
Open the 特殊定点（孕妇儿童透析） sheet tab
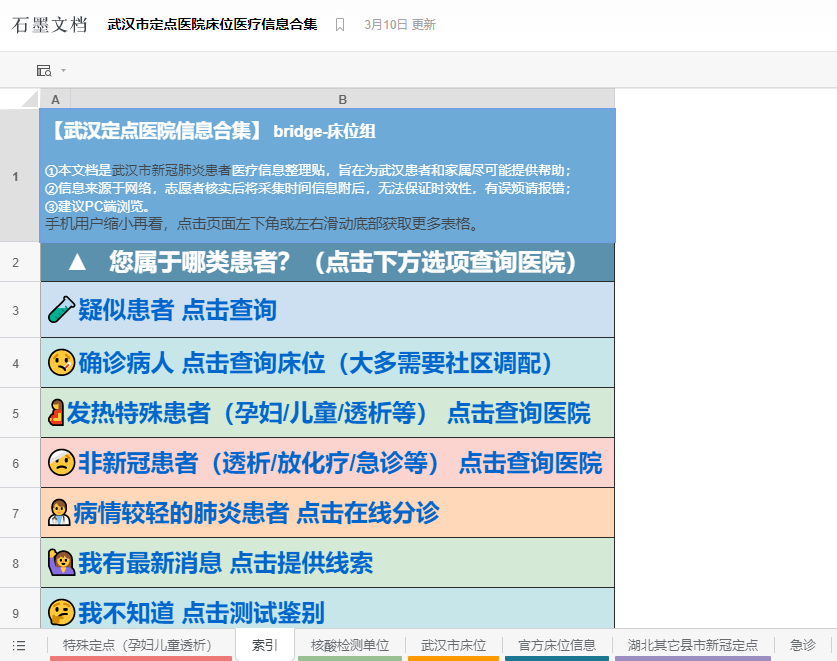pos(140,645)
